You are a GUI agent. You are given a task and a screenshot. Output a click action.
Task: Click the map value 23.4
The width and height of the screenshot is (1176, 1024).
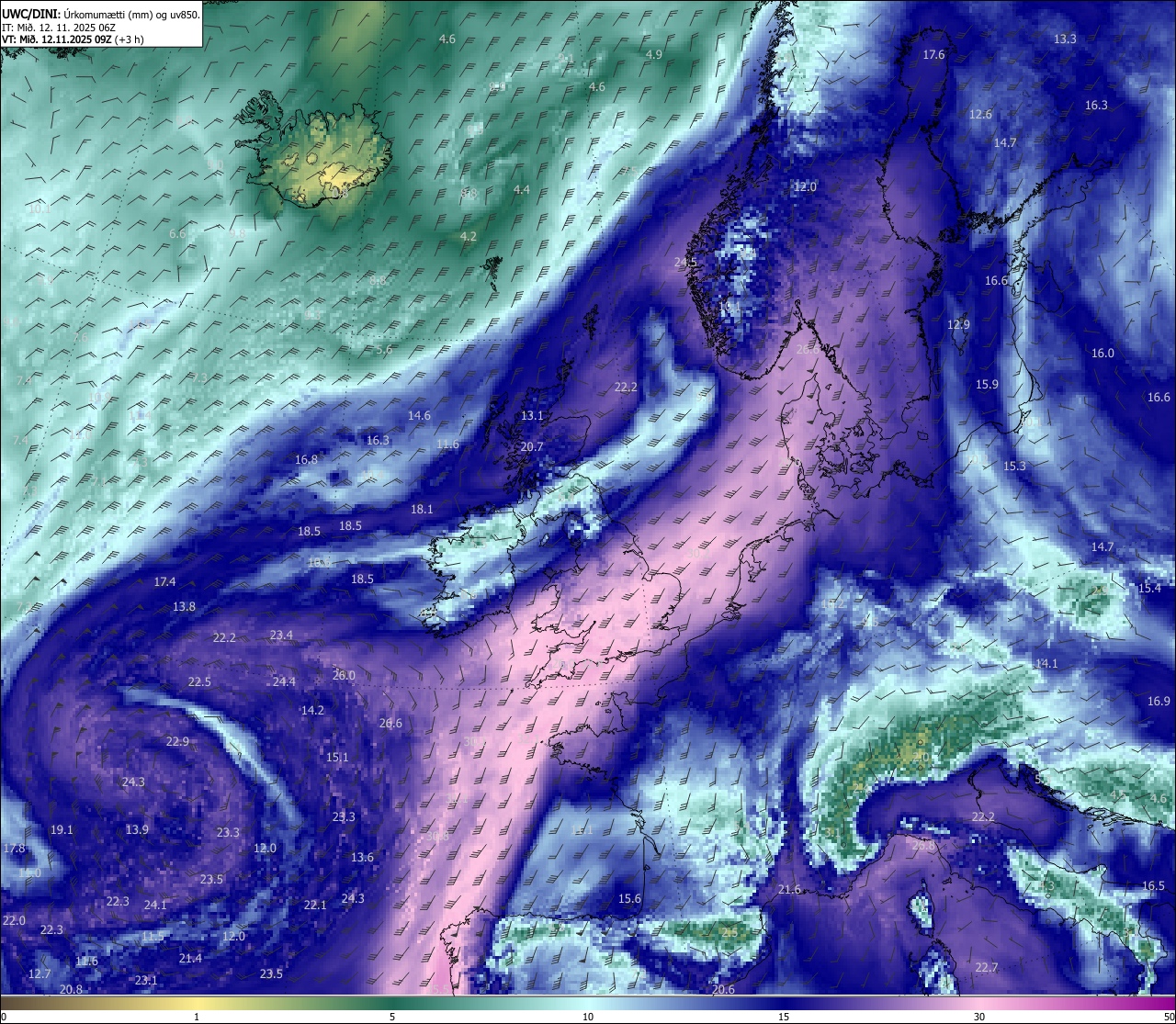(x=281, y=635)
